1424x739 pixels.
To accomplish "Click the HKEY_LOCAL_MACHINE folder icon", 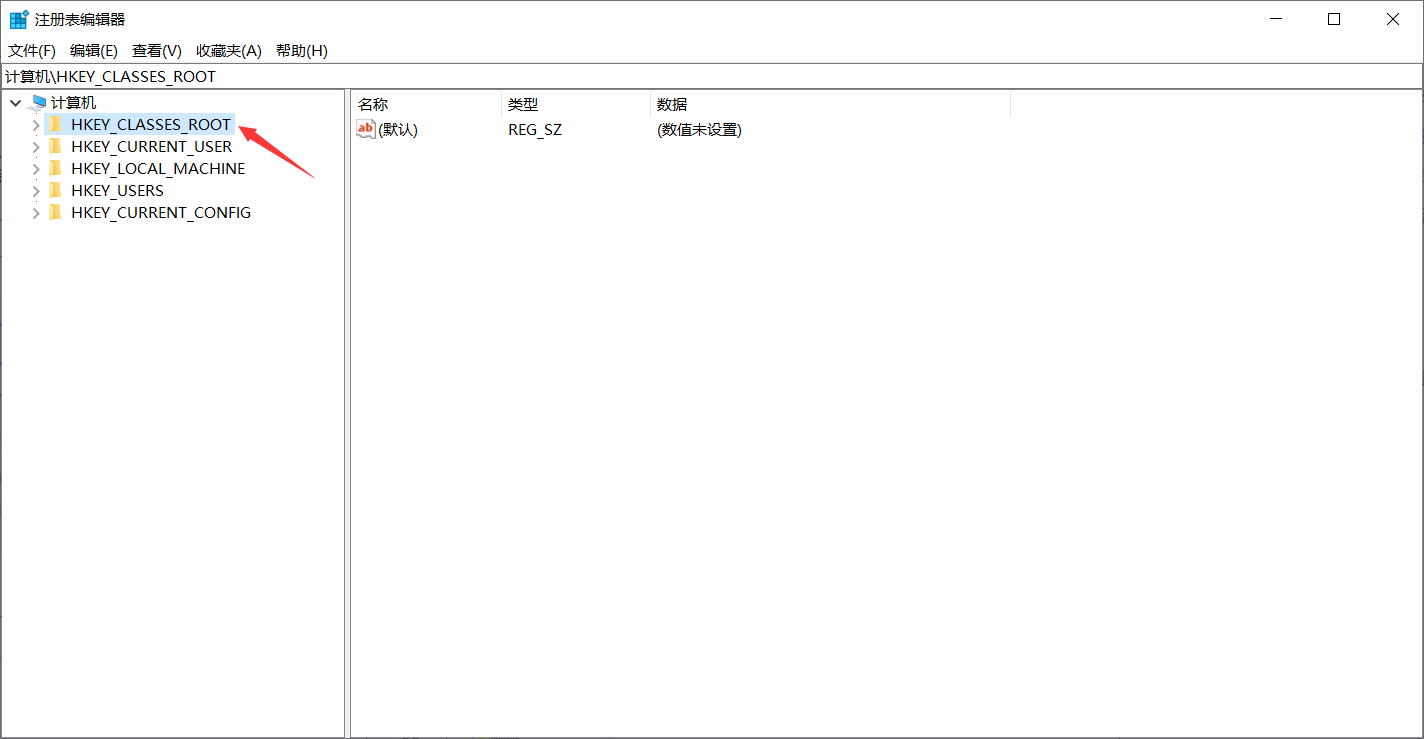I will coord(55,168).
